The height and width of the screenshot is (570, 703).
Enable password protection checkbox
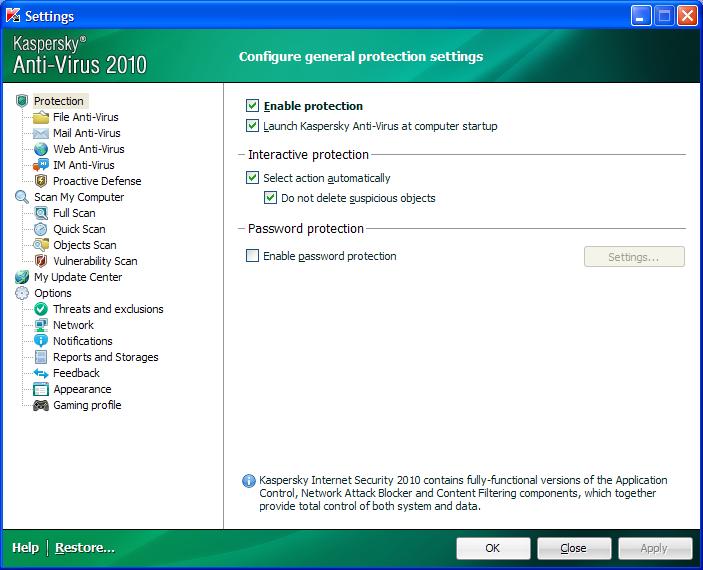252,256
